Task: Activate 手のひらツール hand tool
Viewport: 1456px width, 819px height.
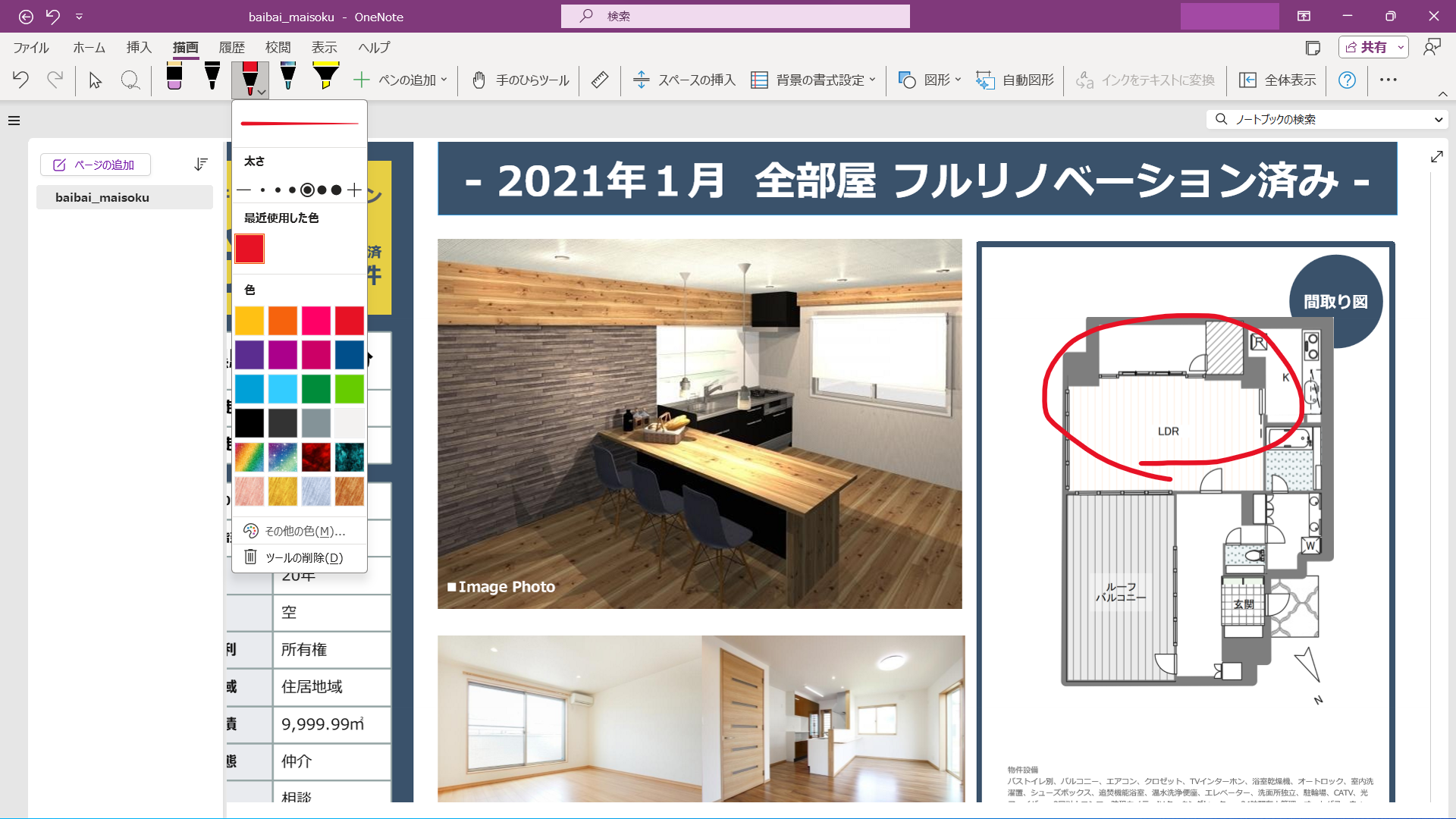Action: (x=520, y=80)
